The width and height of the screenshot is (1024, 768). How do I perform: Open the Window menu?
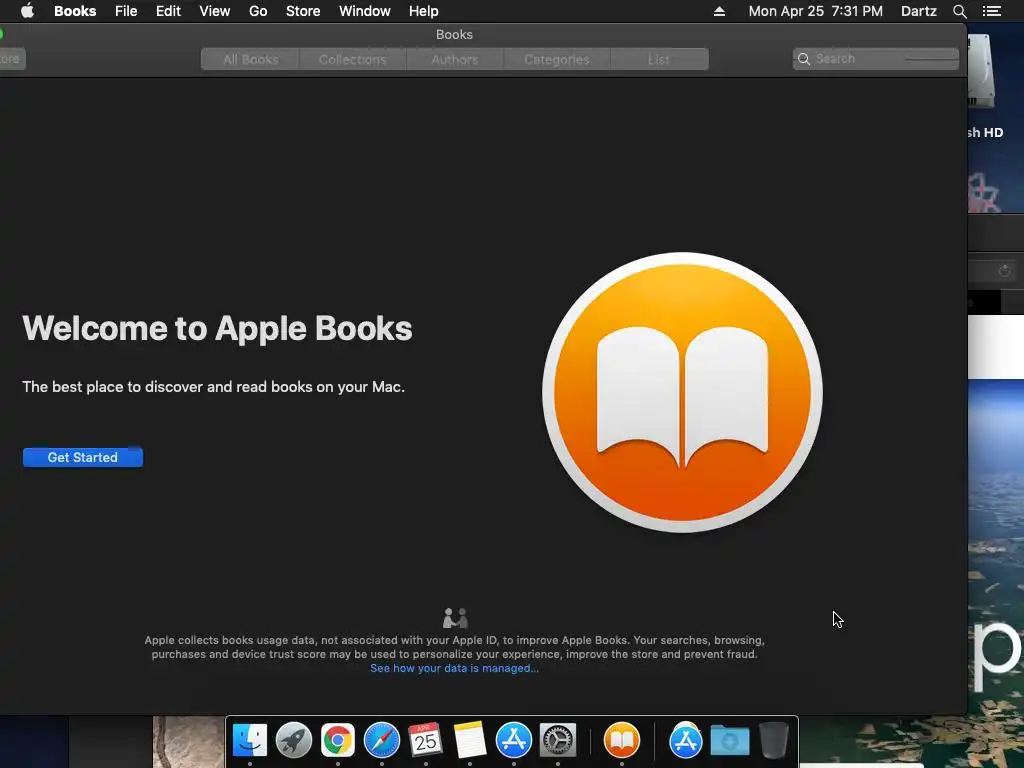pos(364,11)
